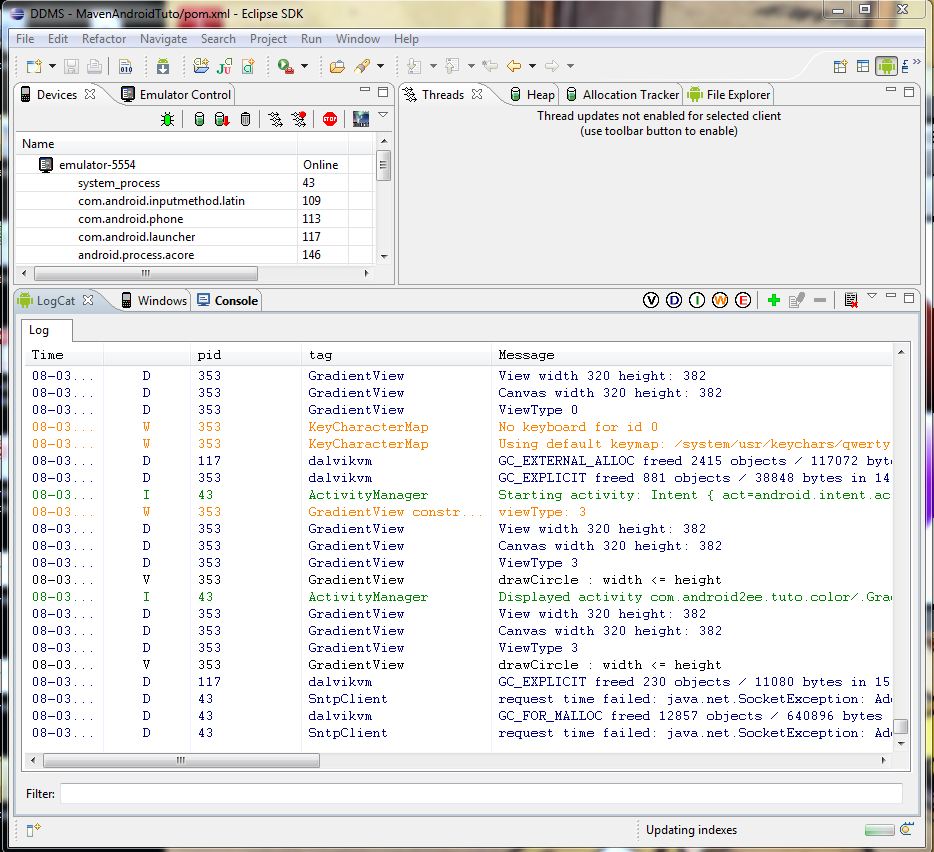
Task: Click the Android SDK manager download icon
Action: tap(163, 67)
